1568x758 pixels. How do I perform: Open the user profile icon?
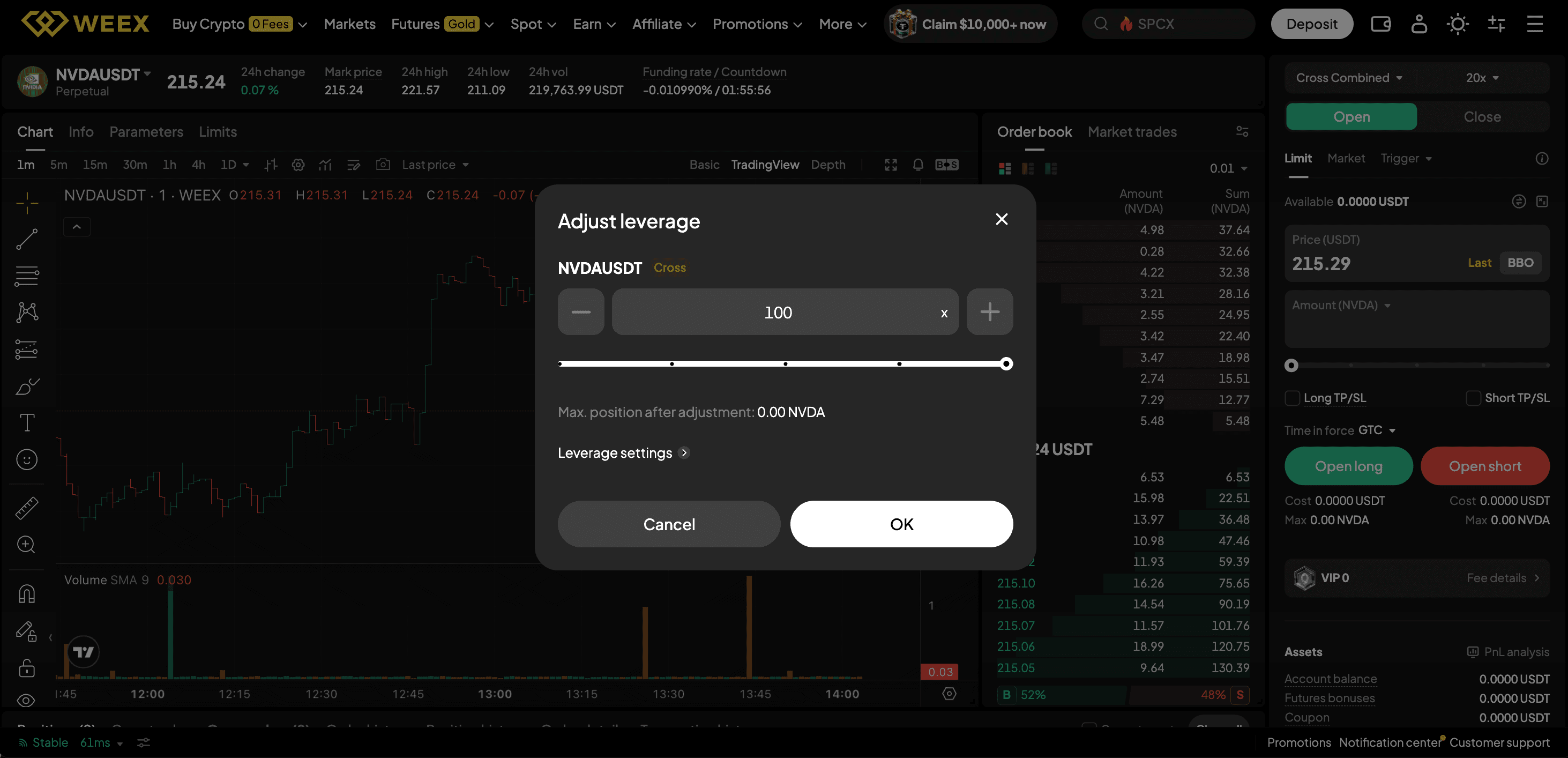tap(1419, 24)
